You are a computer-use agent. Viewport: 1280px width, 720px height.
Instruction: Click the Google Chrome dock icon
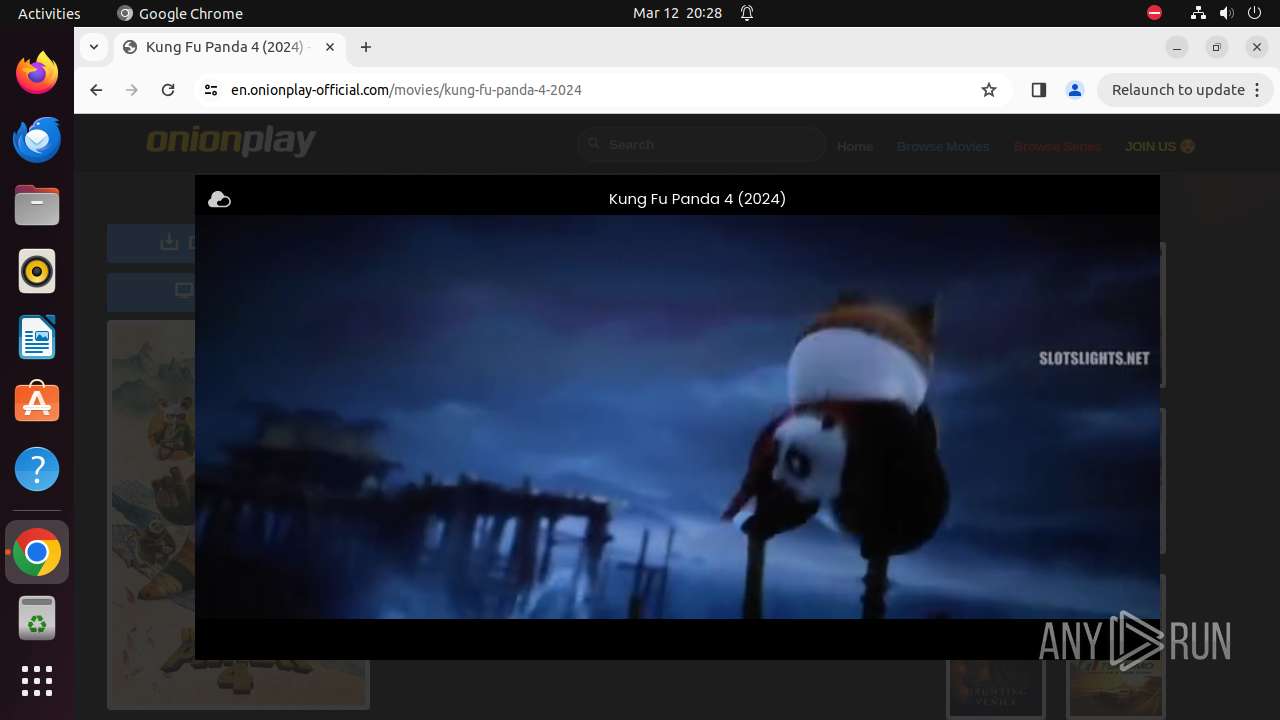[37, 553]
